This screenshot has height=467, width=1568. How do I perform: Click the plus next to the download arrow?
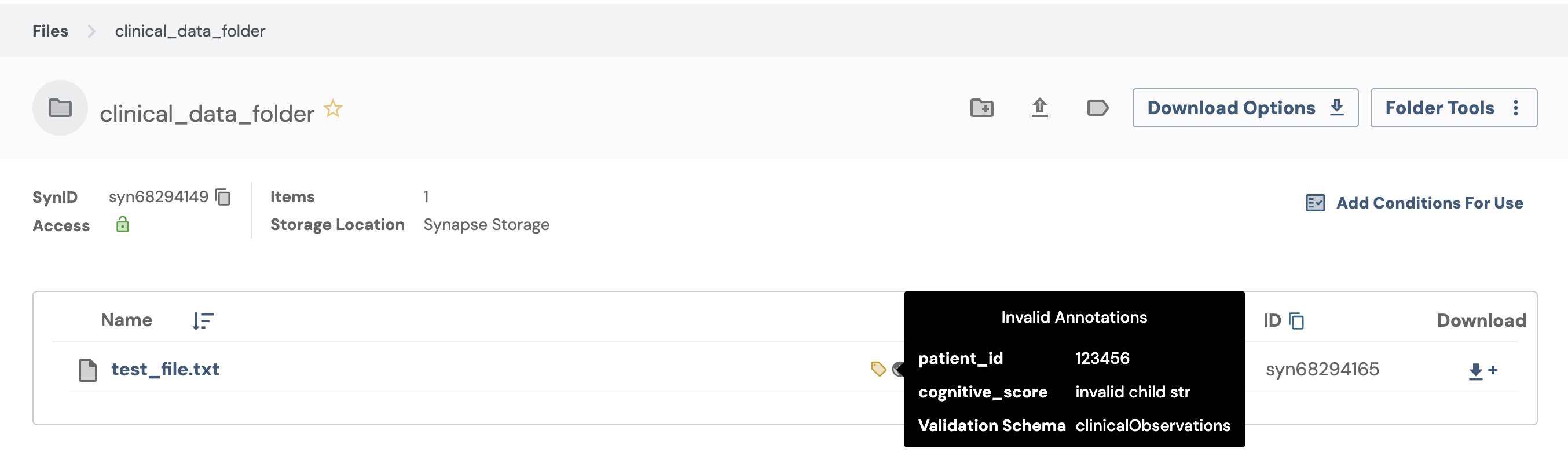pyautogui.click(x=1493, y=369)
